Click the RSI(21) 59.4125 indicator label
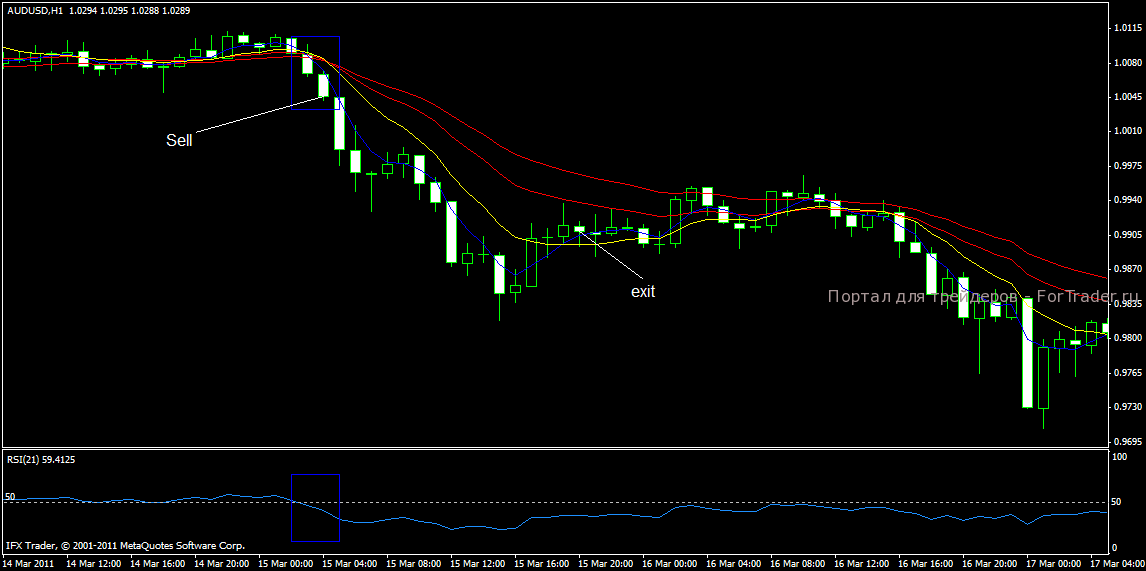 [x=41, y=460]
